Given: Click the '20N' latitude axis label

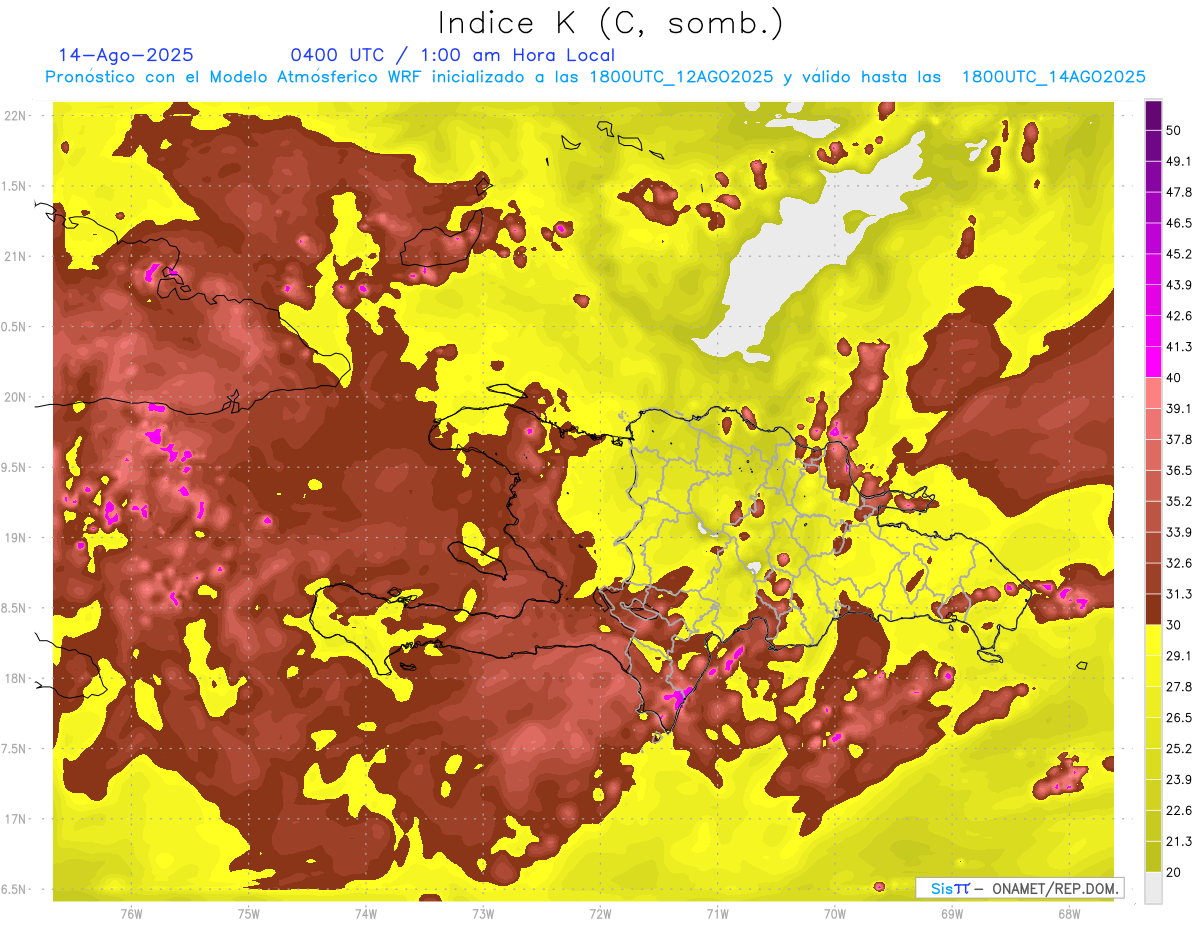Looking at the screenshot, I should click(x=16, y=398).
